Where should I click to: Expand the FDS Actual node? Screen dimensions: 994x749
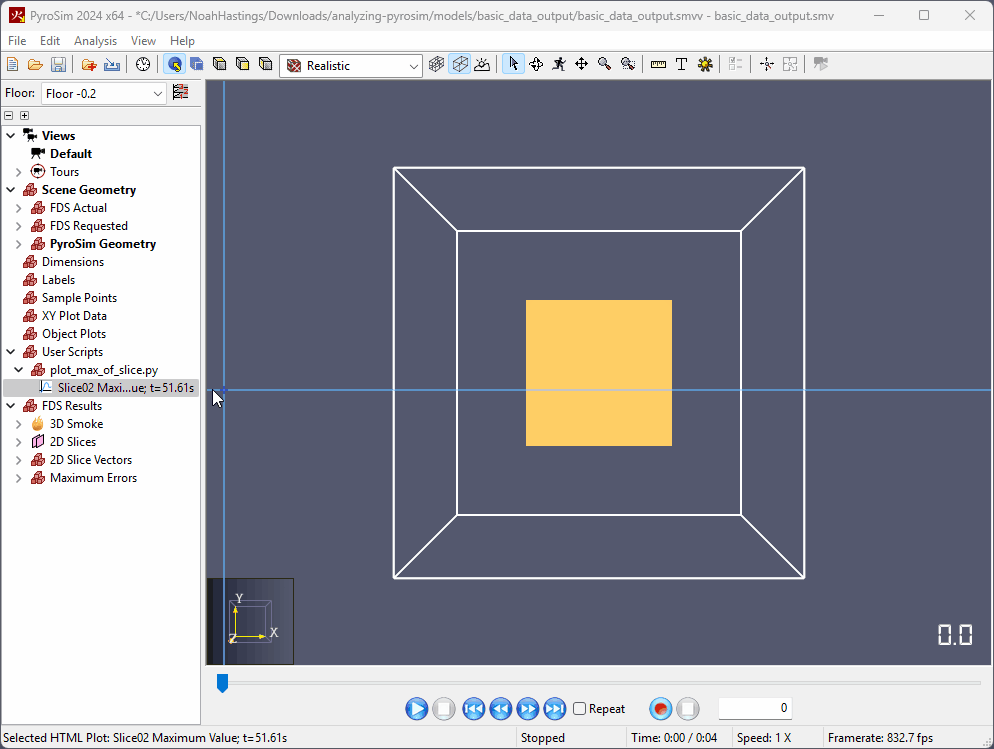(18, 208)
